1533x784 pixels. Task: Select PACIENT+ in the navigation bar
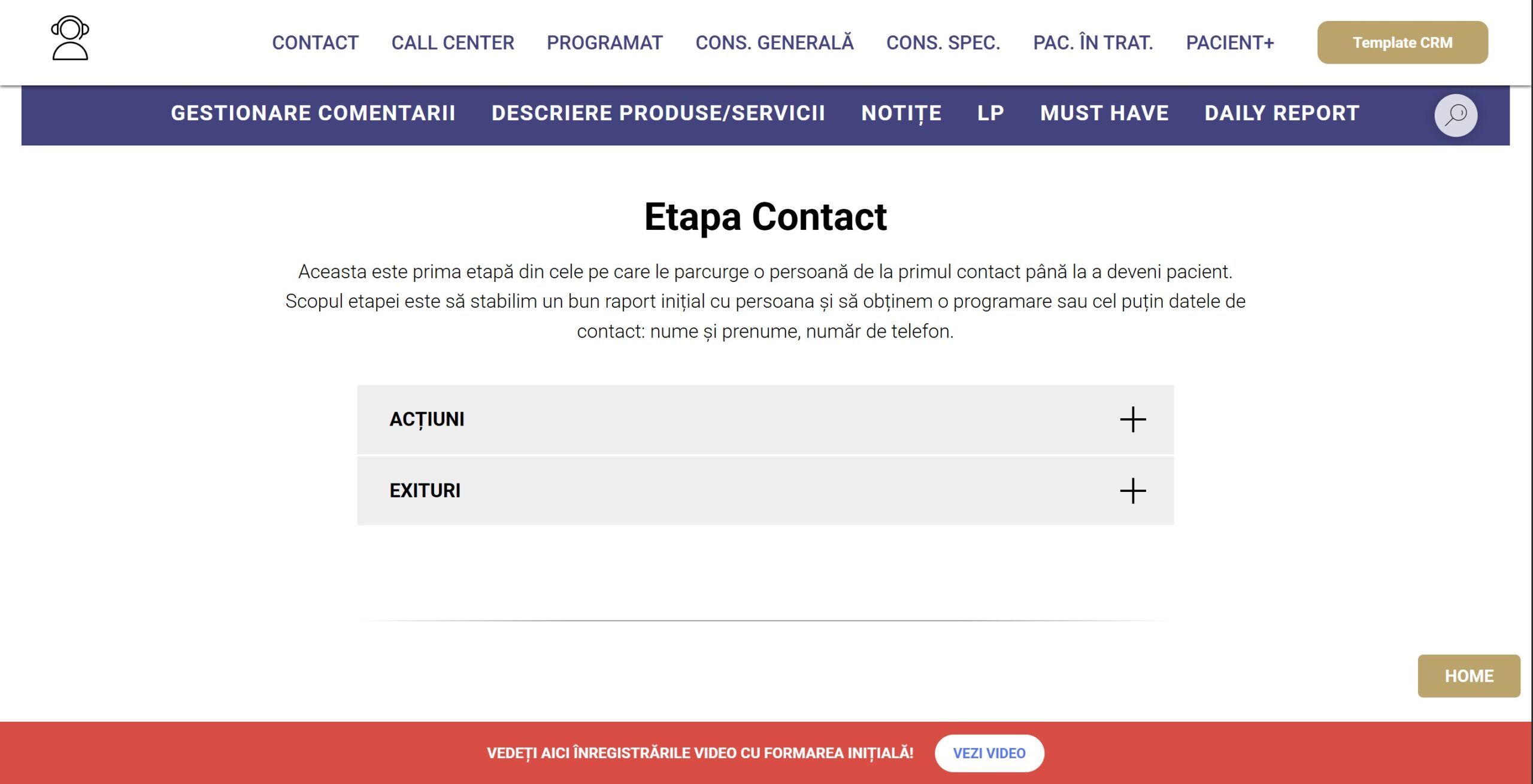click(x=1230, y=42)
